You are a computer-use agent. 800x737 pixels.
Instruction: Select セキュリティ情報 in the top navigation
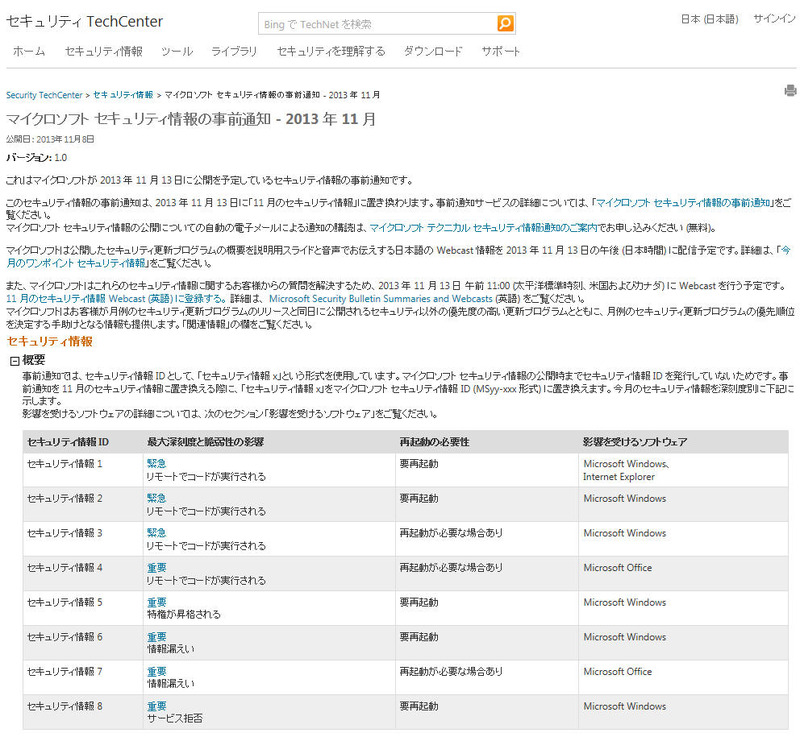(x=103, y=51)
